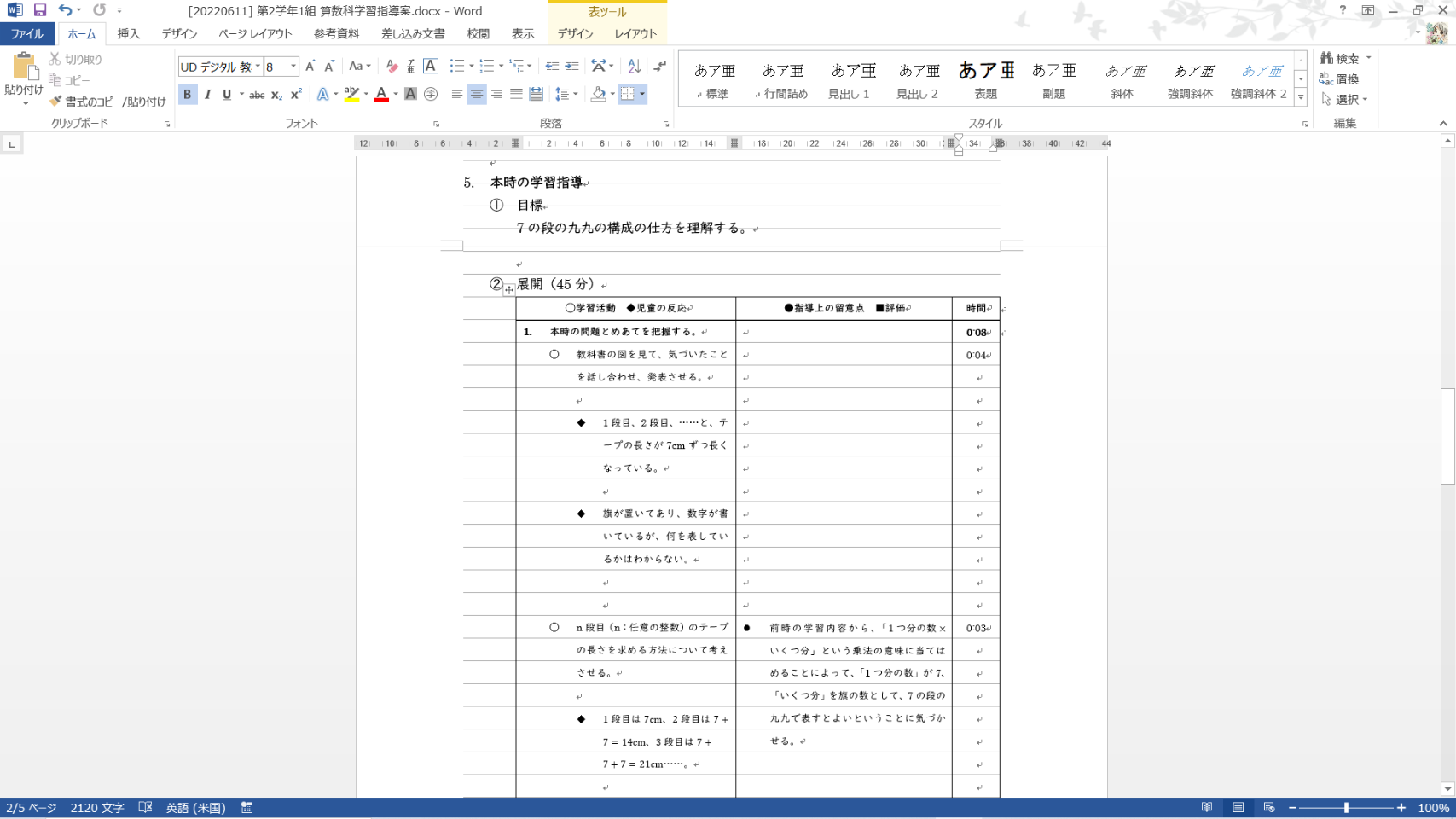Open the font size dropdown showing 8

coord(293,67)
